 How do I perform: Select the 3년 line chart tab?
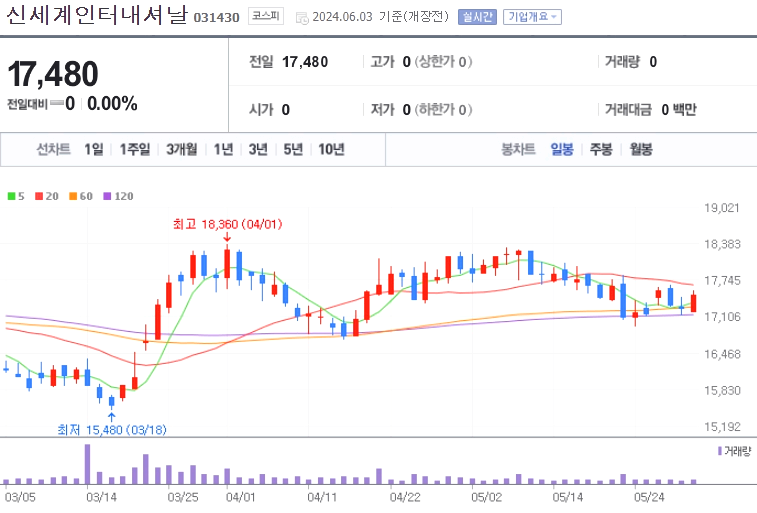(x=258, y=150)
